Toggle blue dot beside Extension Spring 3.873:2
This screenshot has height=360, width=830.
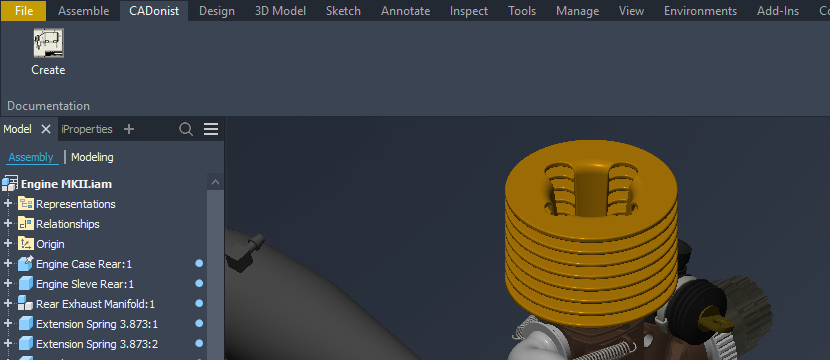[199, 343]
